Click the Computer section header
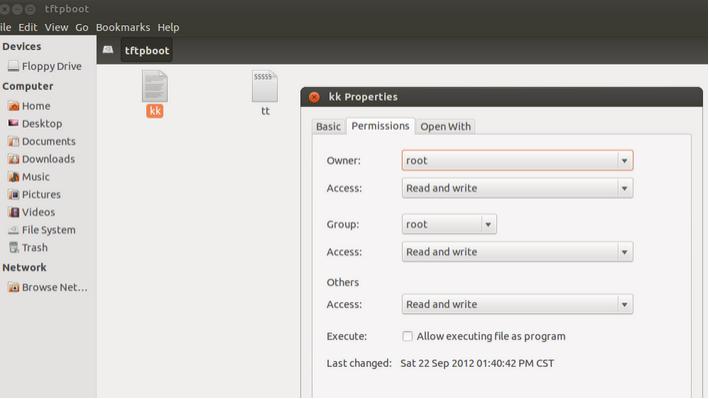The width and height of the screenshot is (709, 399). pyautogui.click(x=28, y=86)
